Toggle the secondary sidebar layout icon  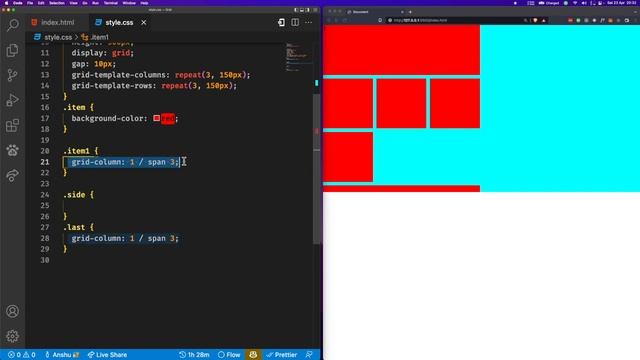pyautogui.click(x=308, y=10)
